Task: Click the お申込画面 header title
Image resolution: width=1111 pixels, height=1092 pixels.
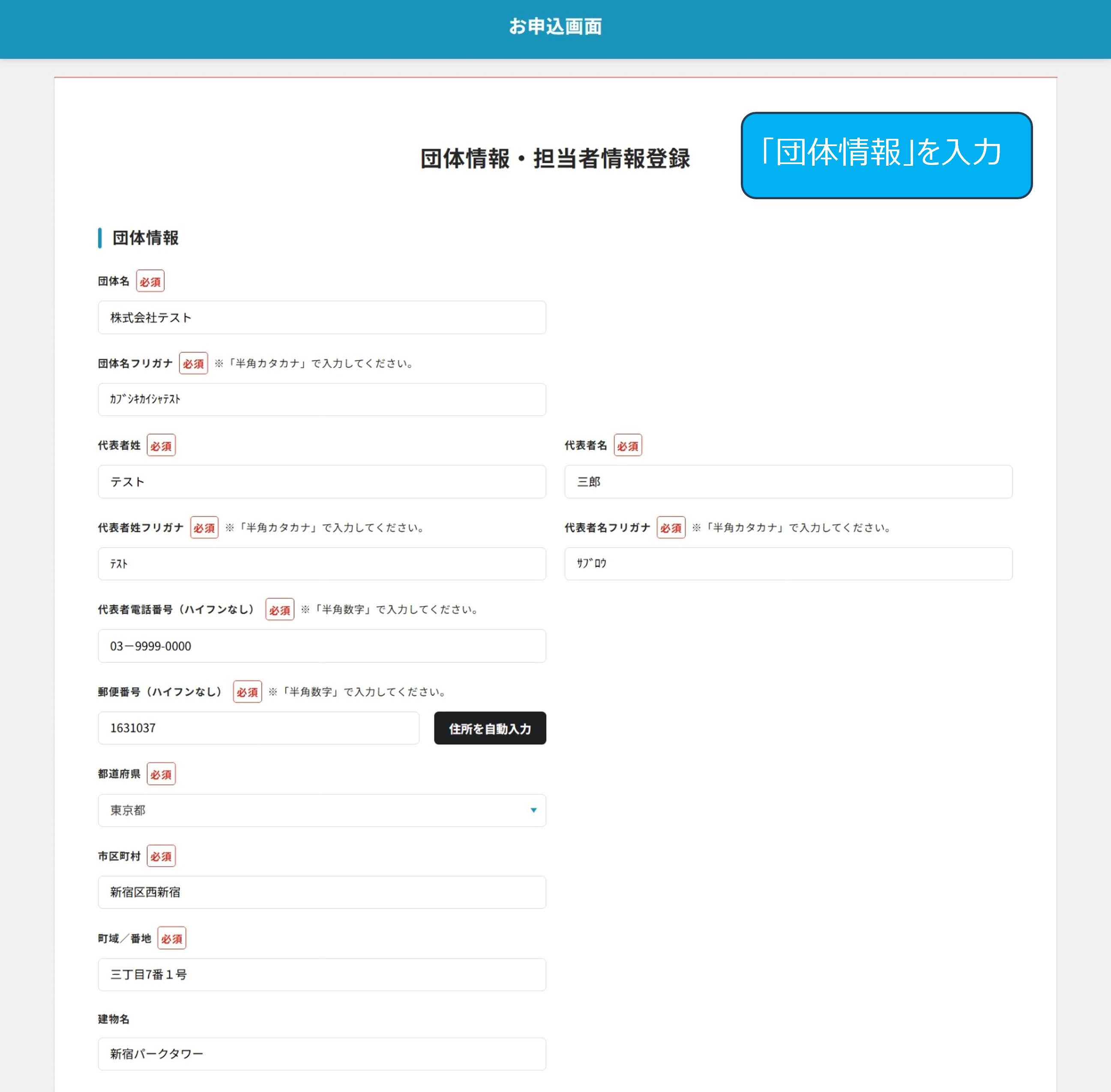Action: click(x=555, y=27)
